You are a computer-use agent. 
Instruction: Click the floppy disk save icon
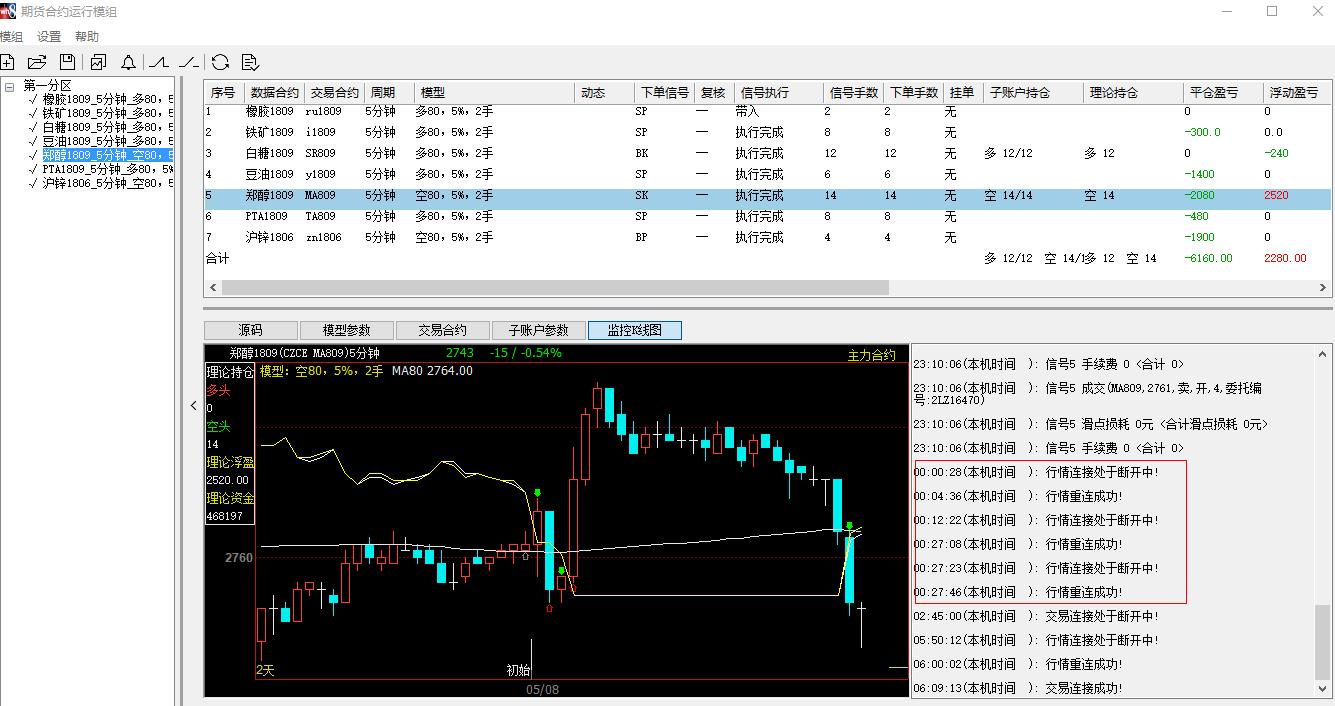[x=67, y=62]
